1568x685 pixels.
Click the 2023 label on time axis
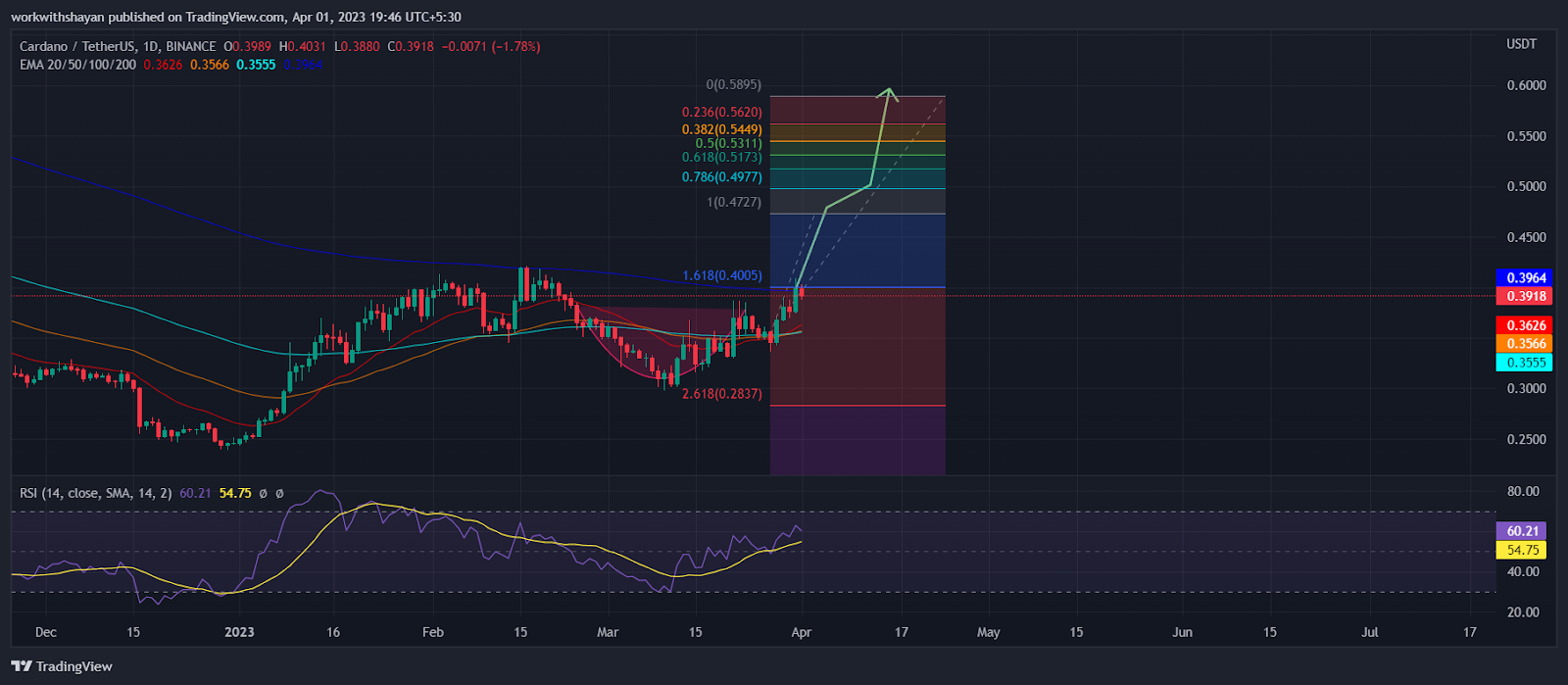click(239, 633)
